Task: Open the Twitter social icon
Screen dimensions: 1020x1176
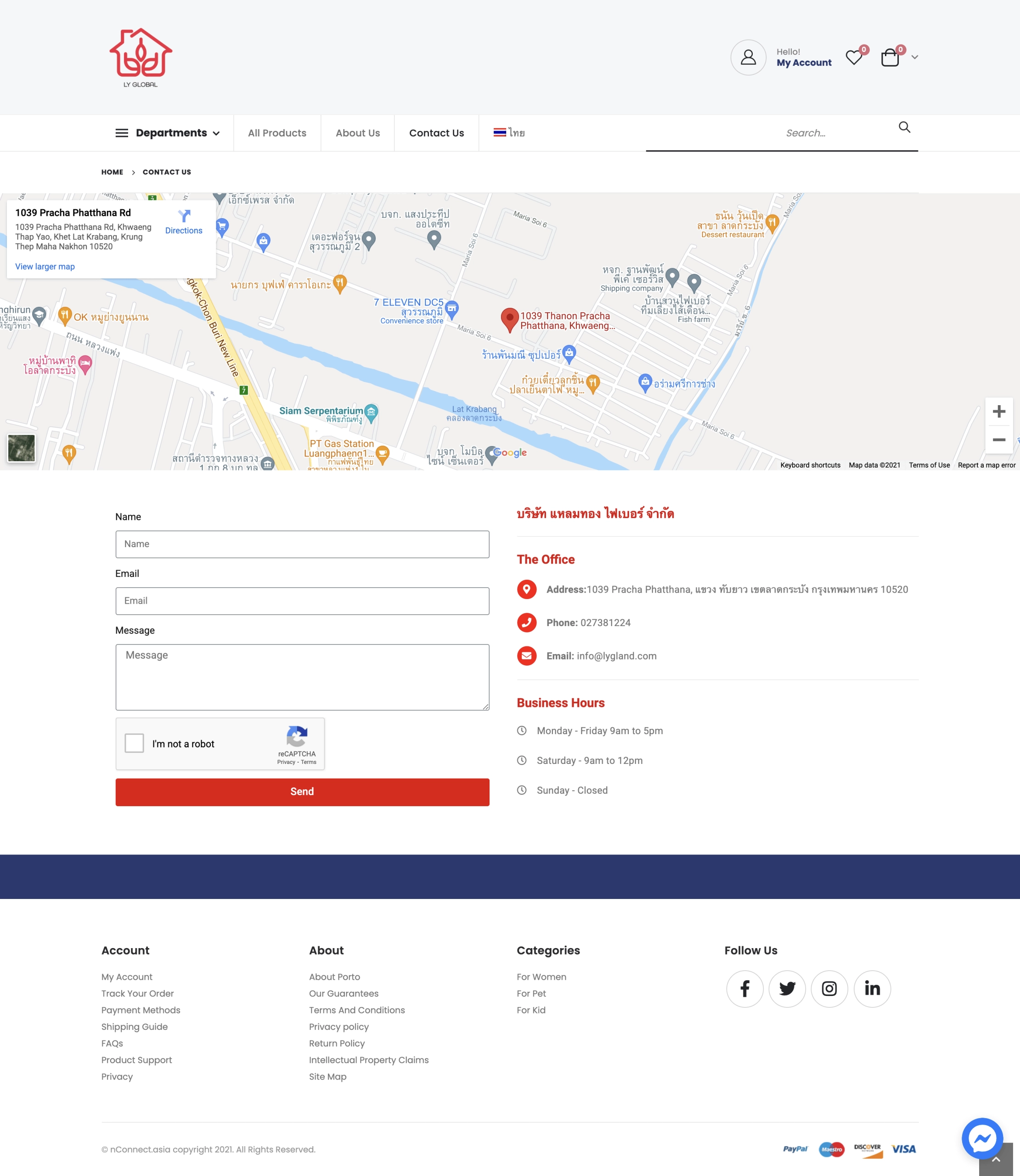Action: click(x=787, y=989)
